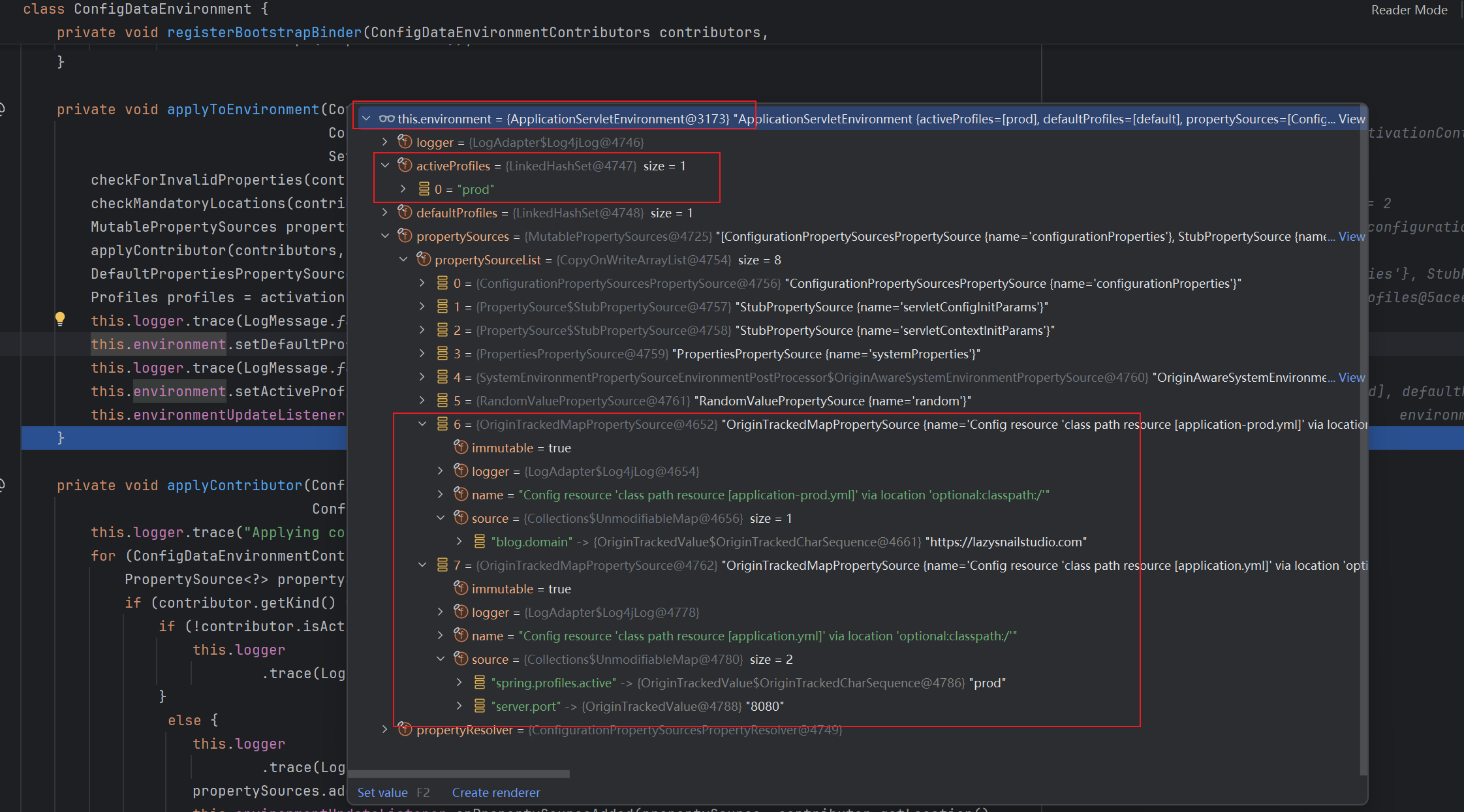This screenshot has height=812, width=1464.
Task: Click the field icon of propertySourceList
Action: click(424, 260)
